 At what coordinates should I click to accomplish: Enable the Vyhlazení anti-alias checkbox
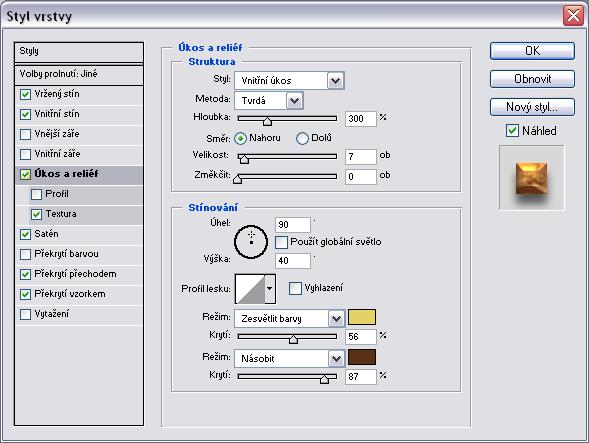[x=295, y=289]
